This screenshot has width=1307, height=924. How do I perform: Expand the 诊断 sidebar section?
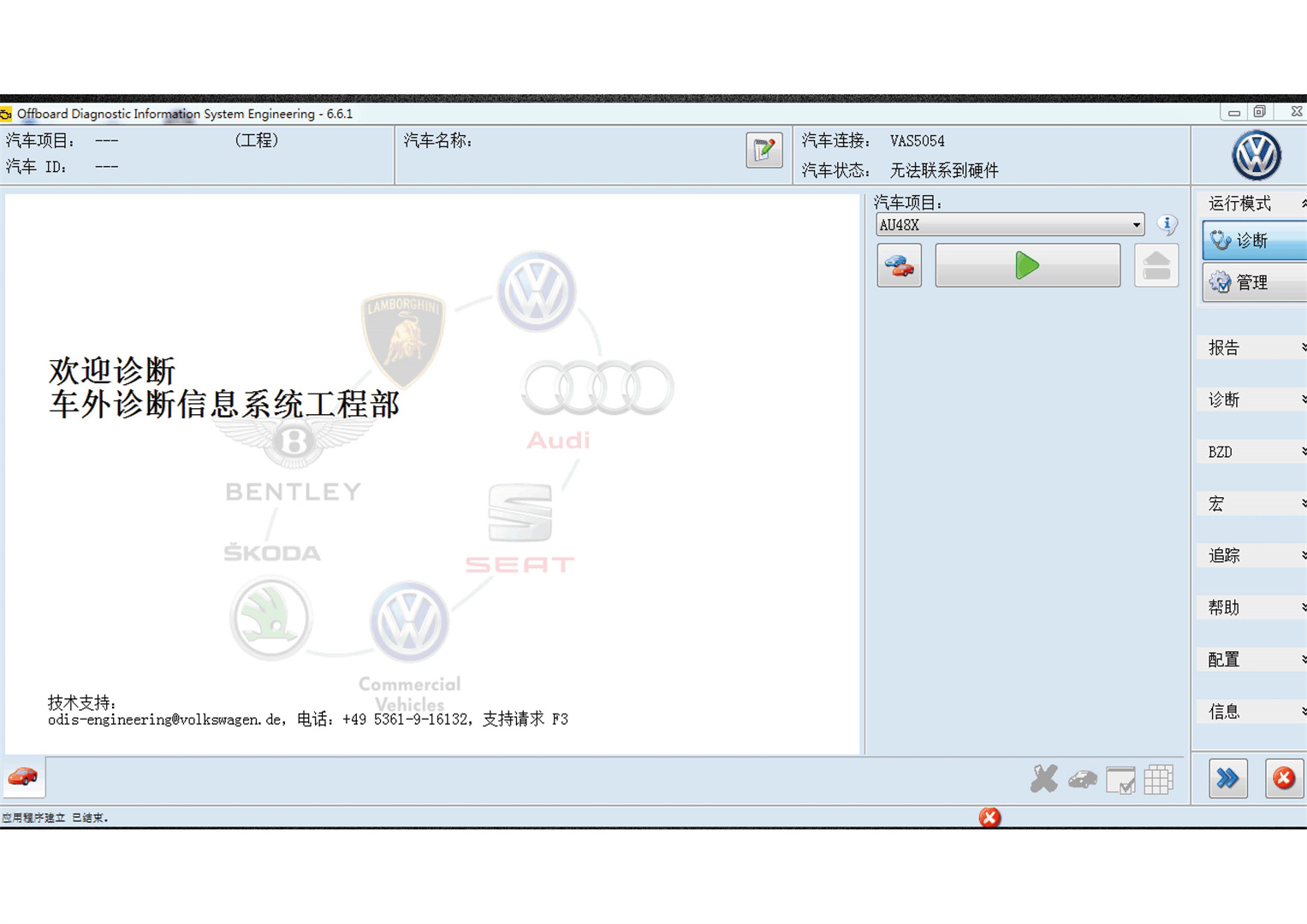(1252, 400)
